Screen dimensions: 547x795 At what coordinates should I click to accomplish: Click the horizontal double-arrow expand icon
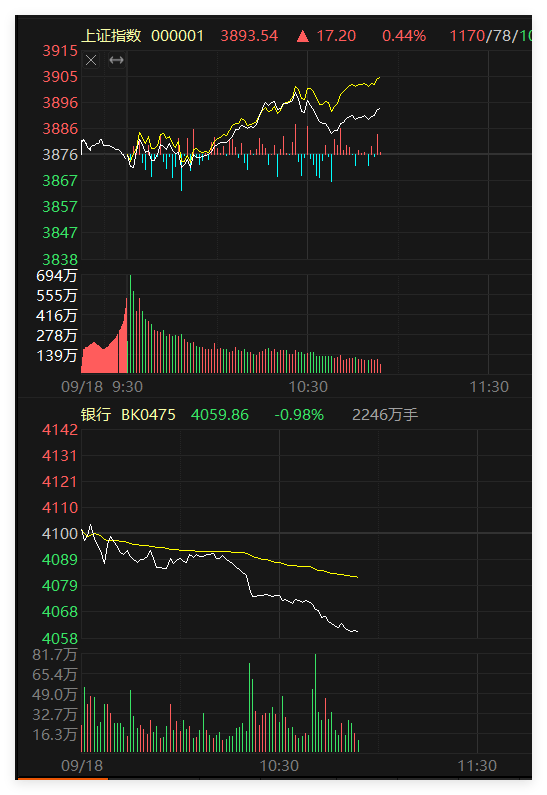pos(117,60)
